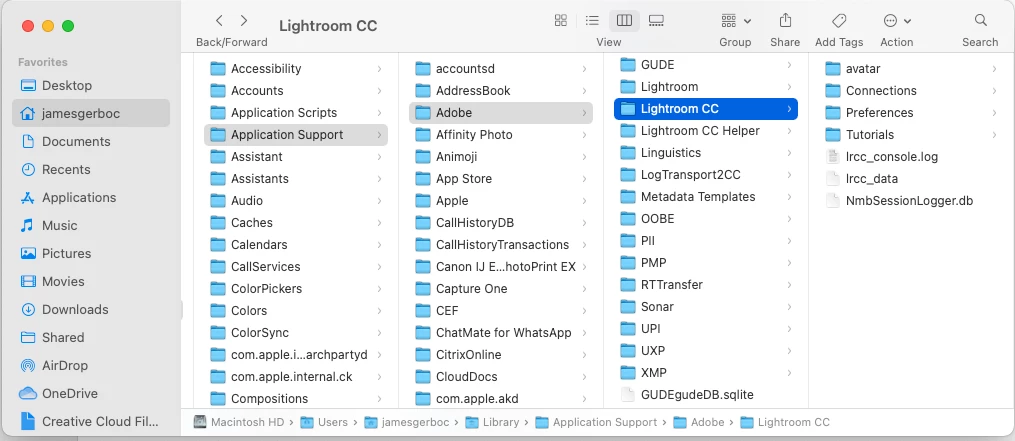1015x441 pixels.
Task: Select the NmbSessionLogger.db file
Action: point(911,201)
